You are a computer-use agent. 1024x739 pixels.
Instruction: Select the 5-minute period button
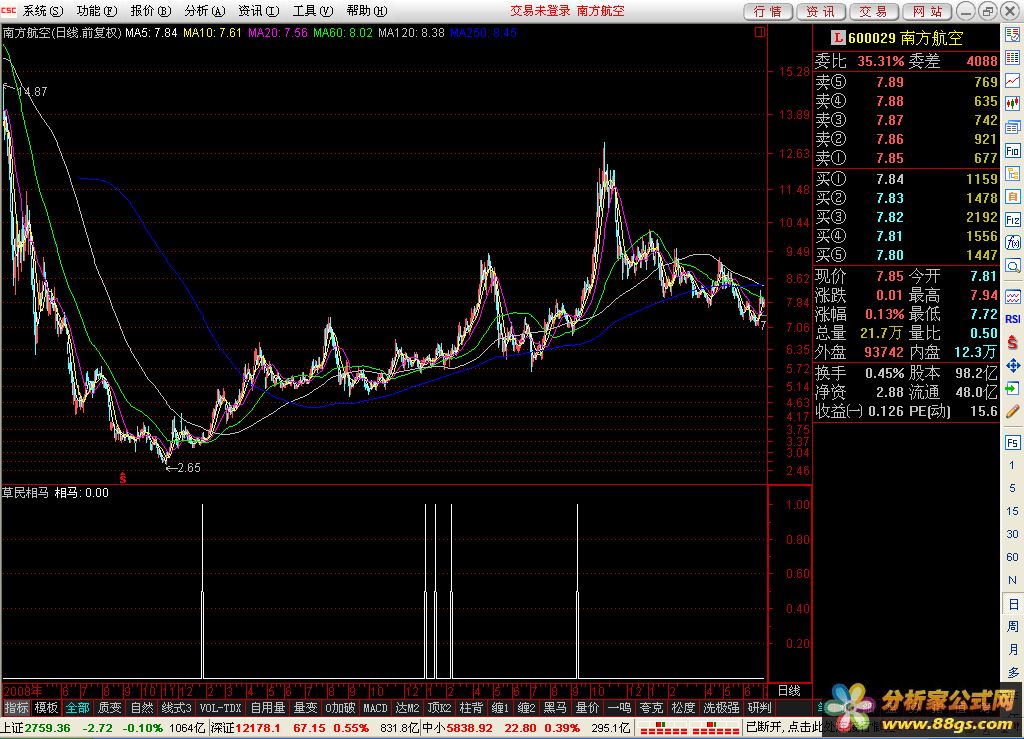click(x=1012, y=488)
